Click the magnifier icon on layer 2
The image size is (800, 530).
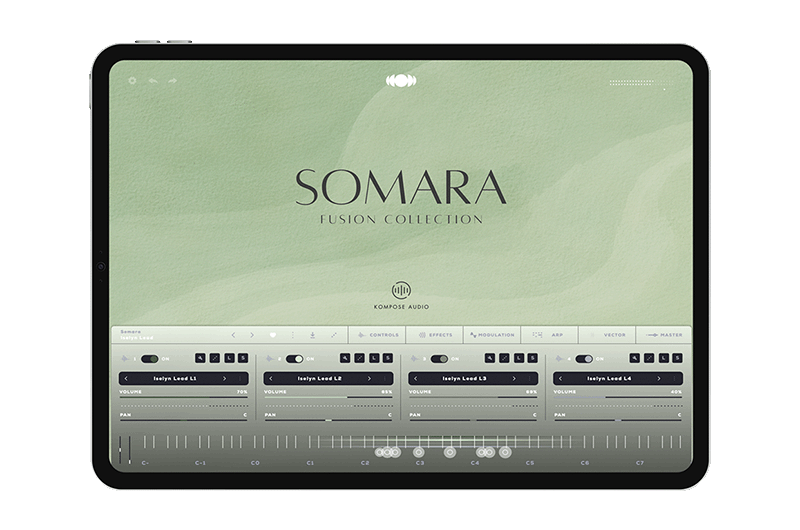point(345,358)
